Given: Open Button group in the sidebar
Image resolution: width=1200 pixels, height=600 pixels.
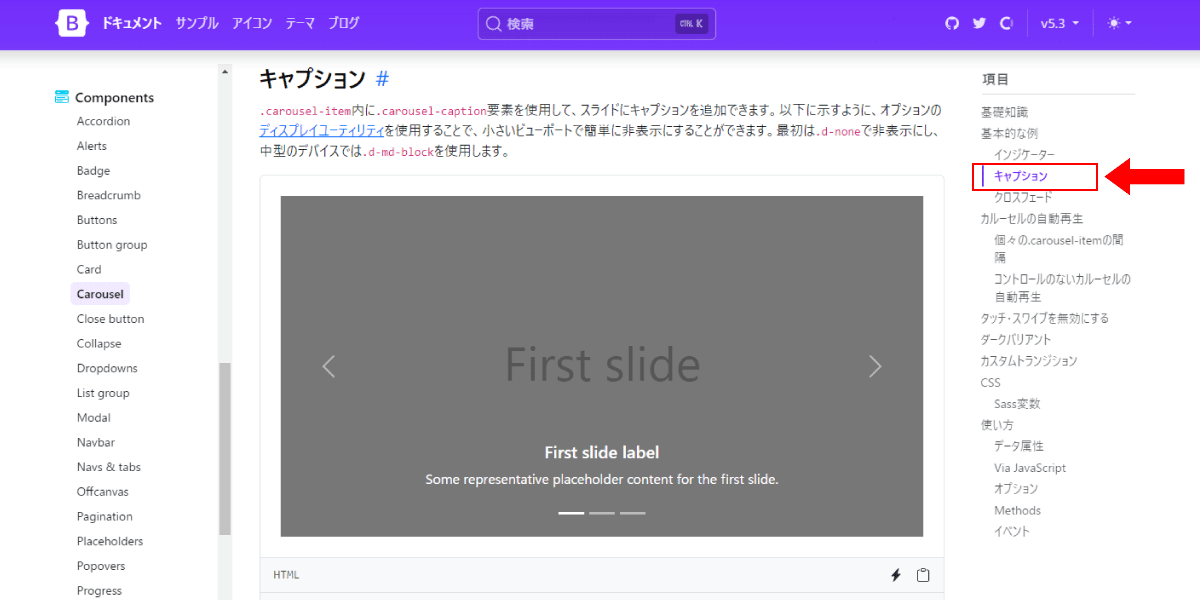Looking at the screenshot, I should pyautogui.click(x=112, y=245).
